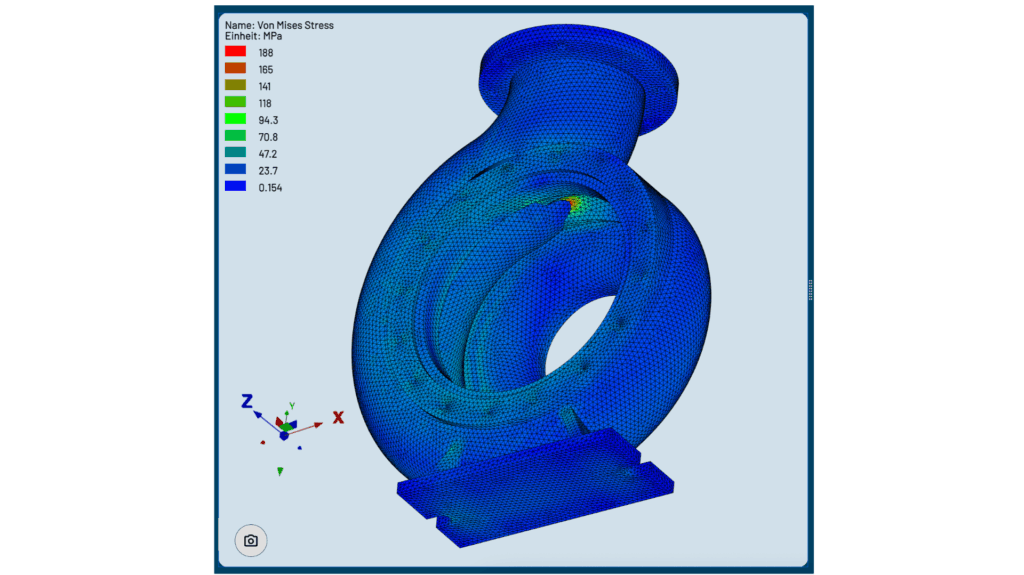Click the bright green 94.3 swatch
This screenshot has height=575, width=1024.
[x=235, y=119]
